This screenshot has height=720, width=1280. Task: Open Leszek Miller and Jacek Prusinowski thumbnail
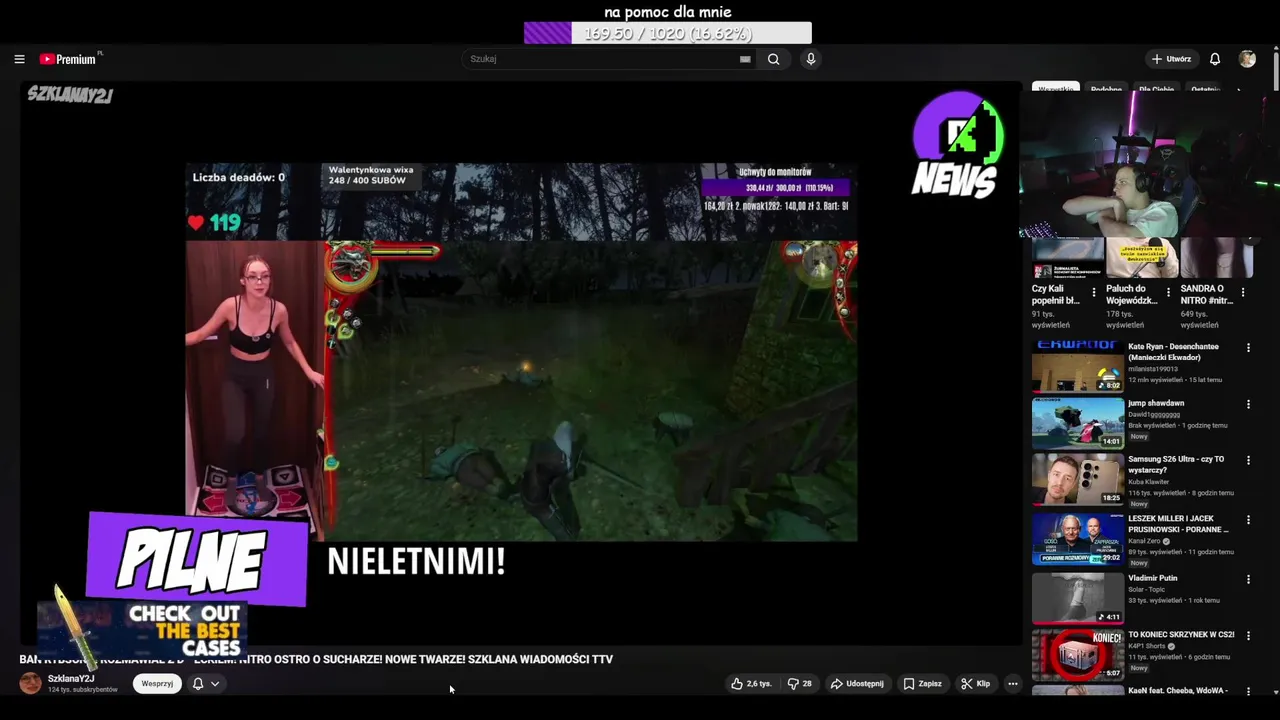click(1078, 539)
